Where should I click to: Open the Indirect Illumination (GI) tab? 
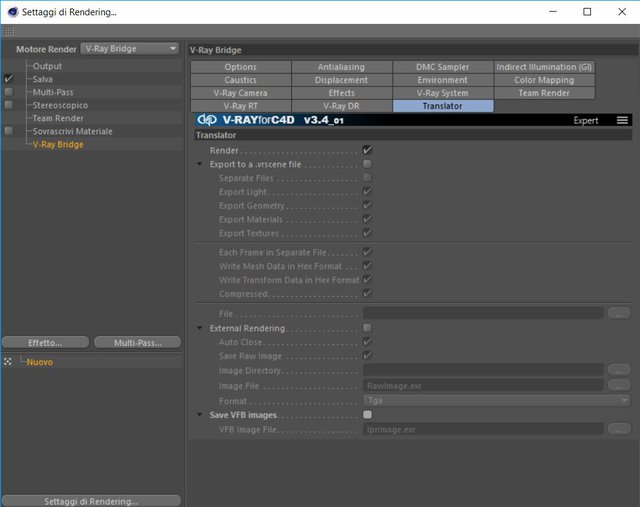click(544, 67)
